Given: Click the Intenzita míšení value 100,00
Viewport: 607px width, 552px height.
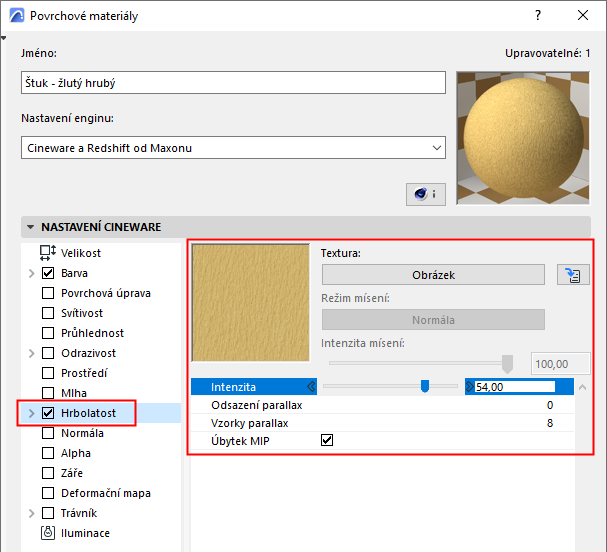Looking at the screenshot, I should [x=561, y=364].
